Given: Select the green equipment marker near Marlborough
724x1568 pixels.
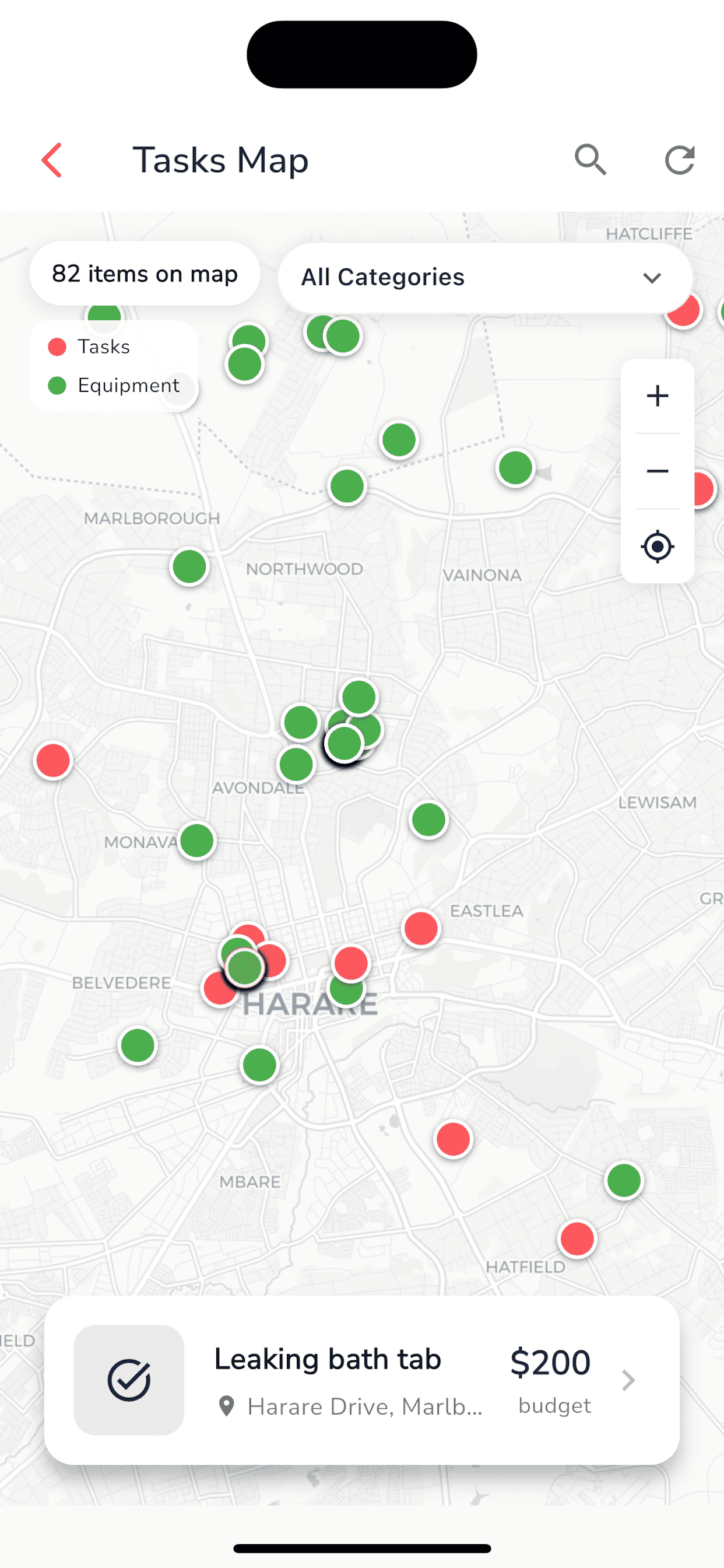Looking at the screenshot, I should click(189, 566).
